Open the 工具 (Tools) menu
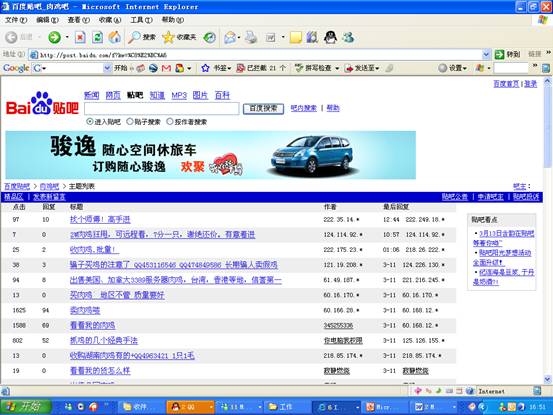 pos(141,20)
